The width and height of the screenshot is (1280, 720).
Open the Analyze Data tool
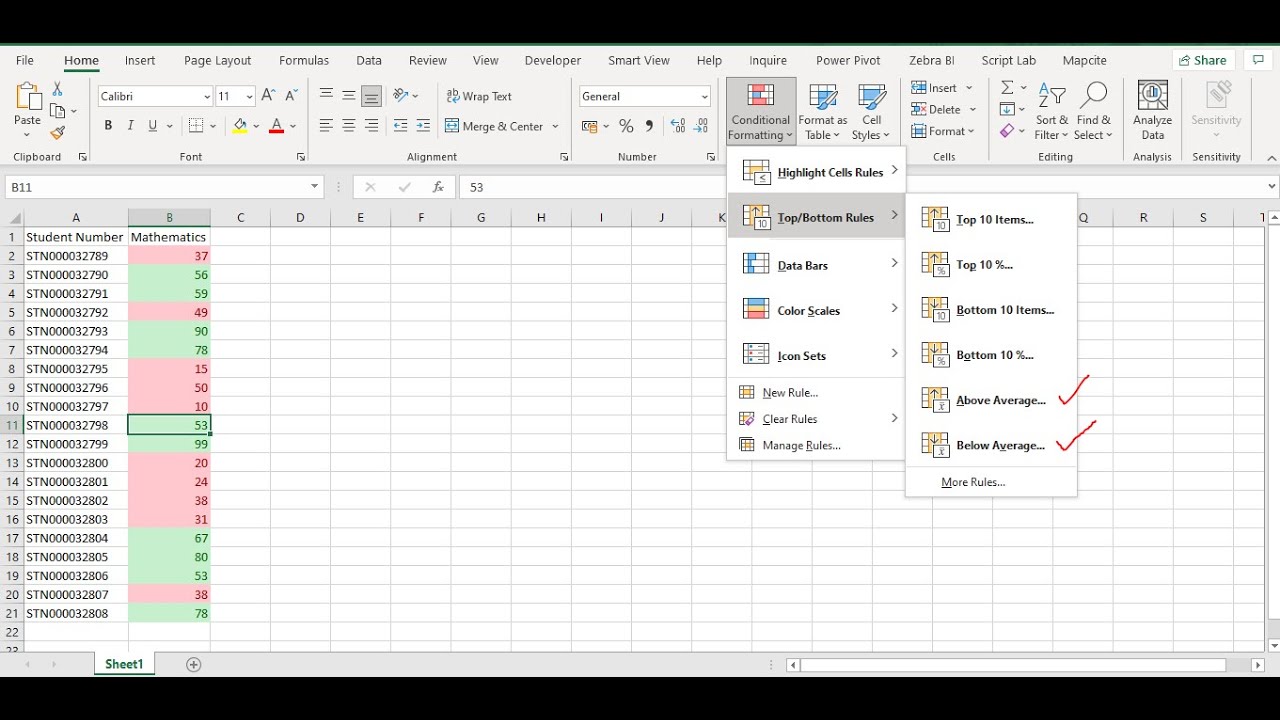(1152, 111)
